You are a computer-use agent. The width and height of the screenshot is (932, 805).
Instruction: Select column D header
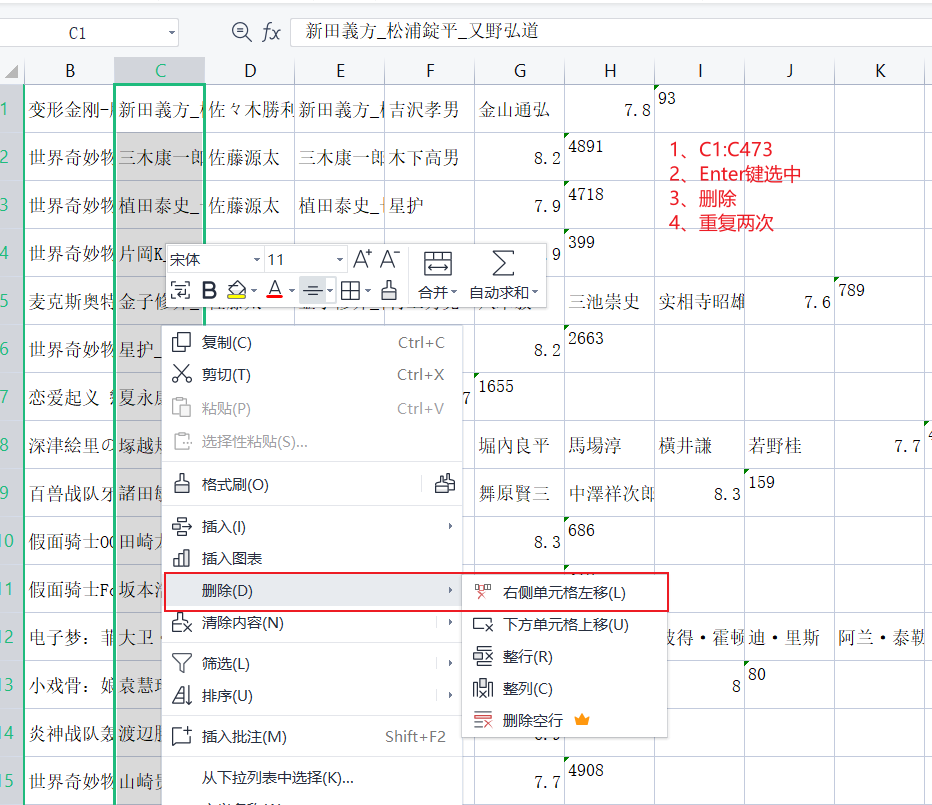(x=250, y=71)
